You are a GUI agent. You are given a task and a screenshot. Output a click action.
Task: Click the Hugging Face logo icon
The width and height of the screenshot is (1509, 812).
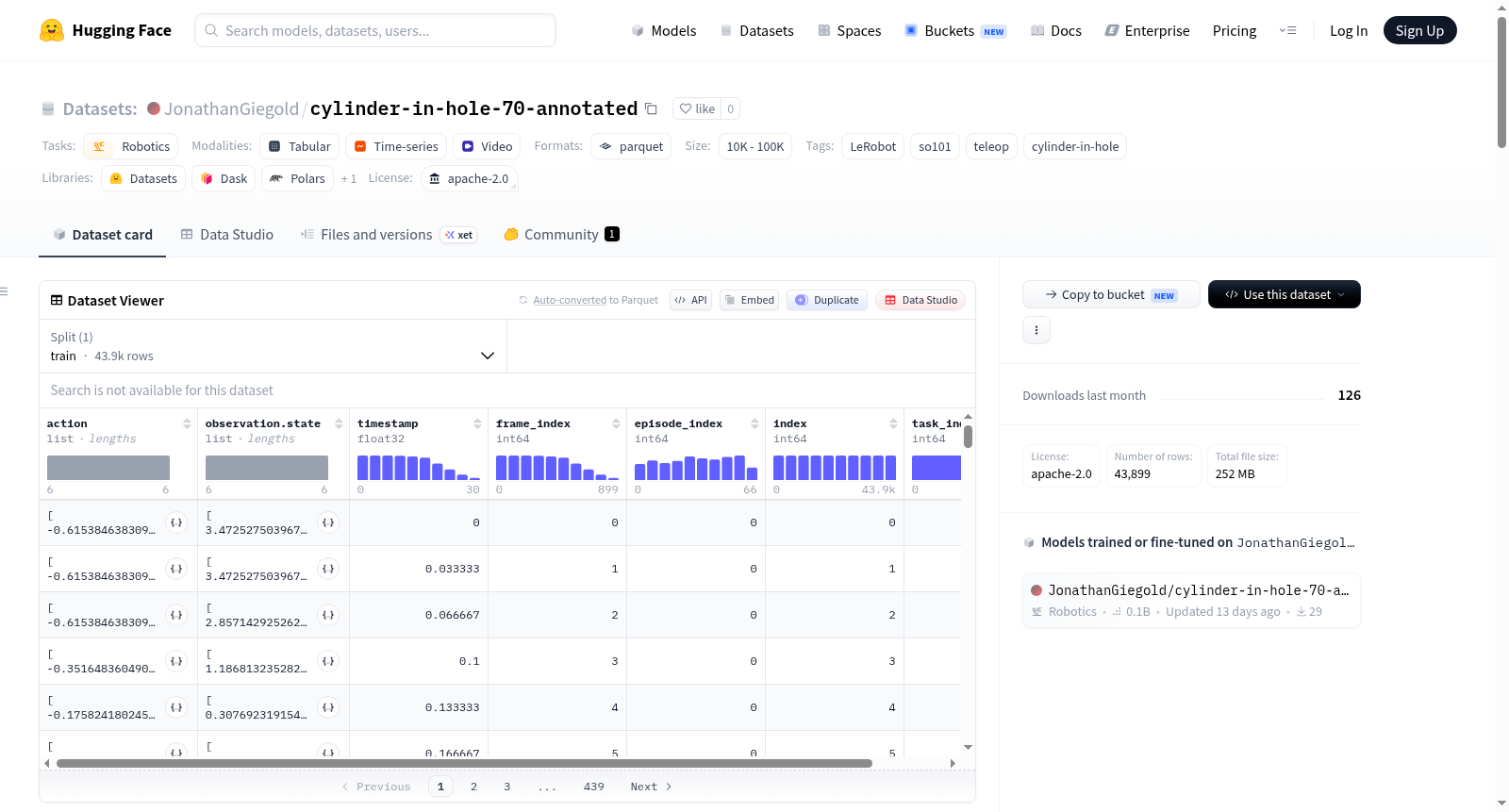[x=52, y=30]
